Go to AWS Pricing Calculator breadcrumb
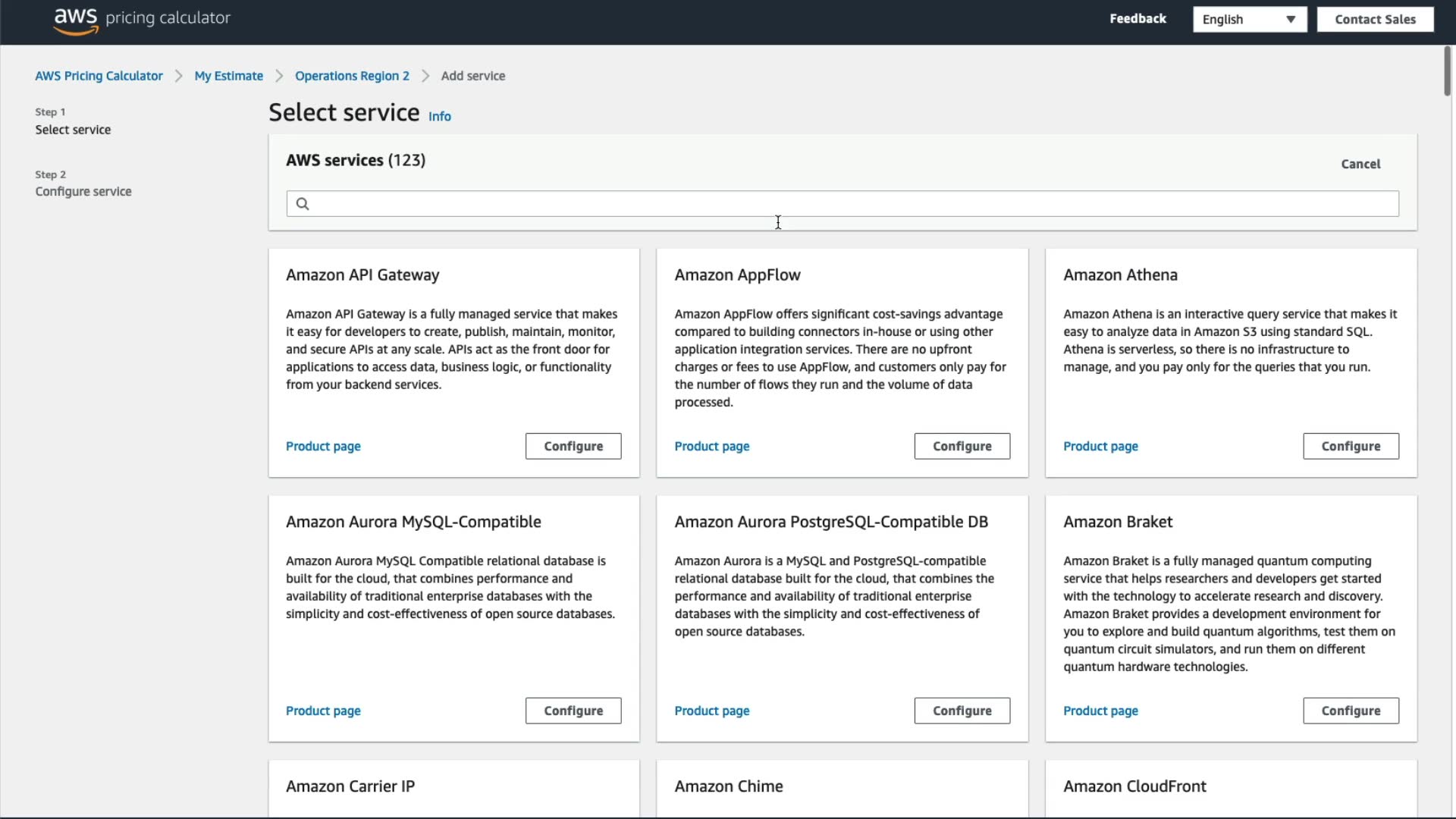 pos(99,76)
